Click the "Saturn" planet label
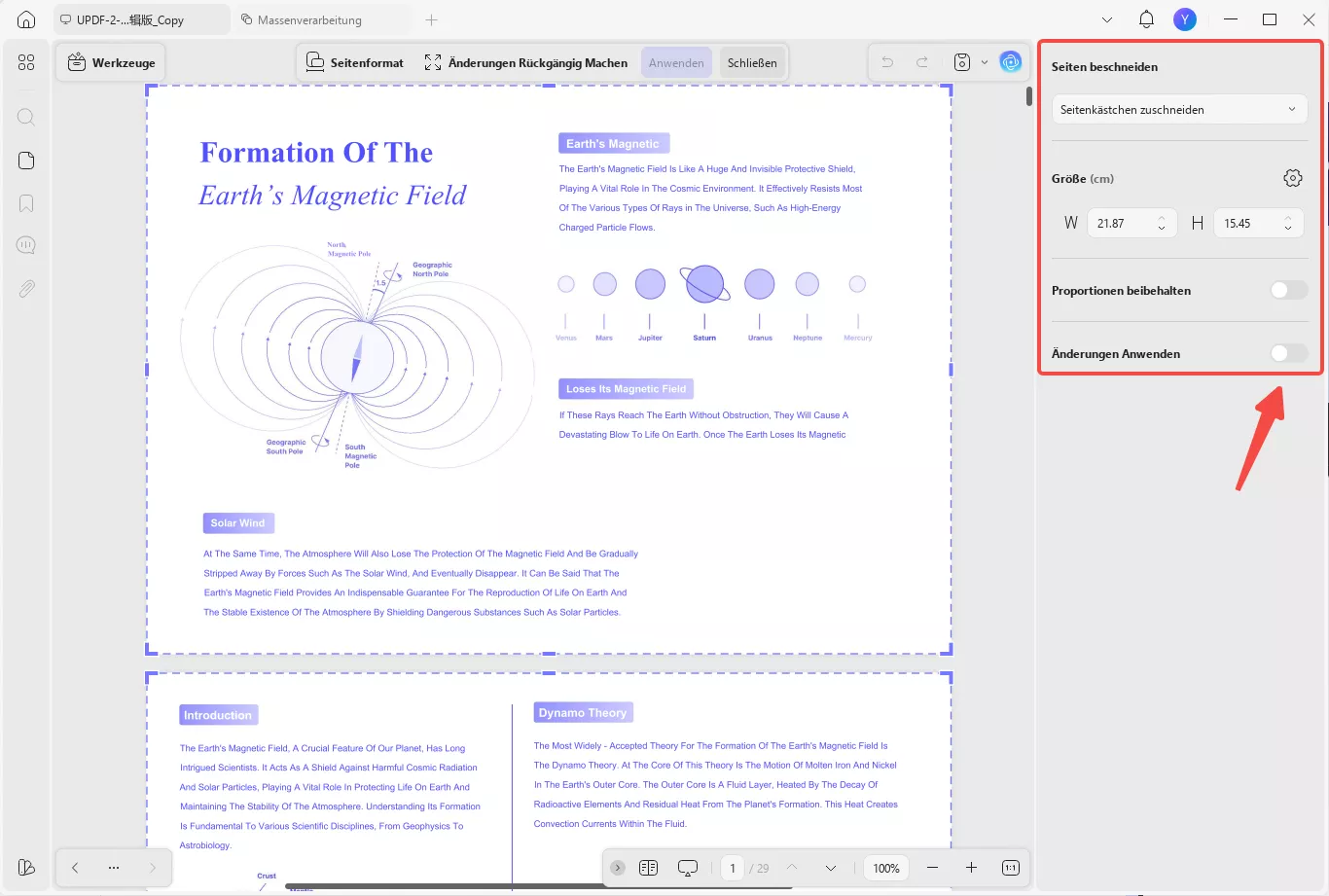The height and width of the screenshot is (896, 1329). tap(704, 338)
